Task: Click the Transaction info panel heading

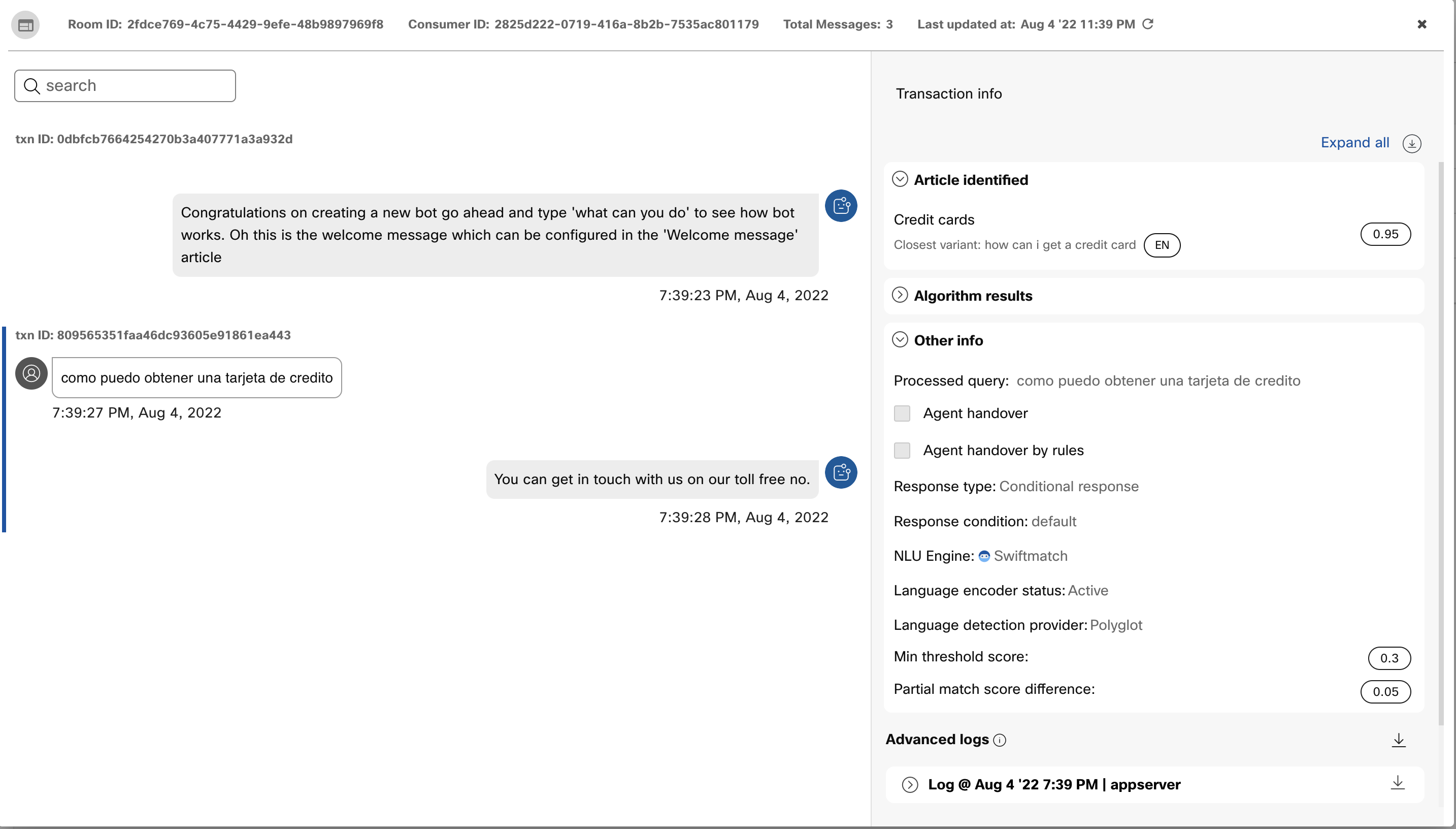Action: (948, 93)
